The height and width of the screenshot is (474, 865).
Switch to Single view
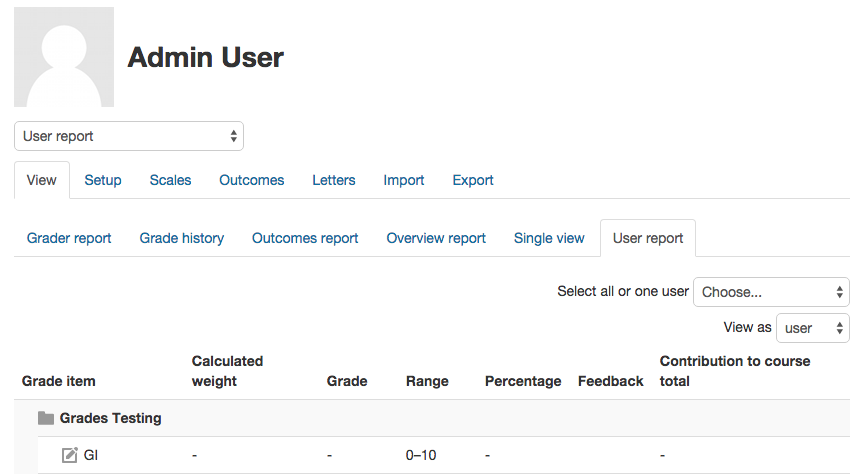(x=549, y=238)
